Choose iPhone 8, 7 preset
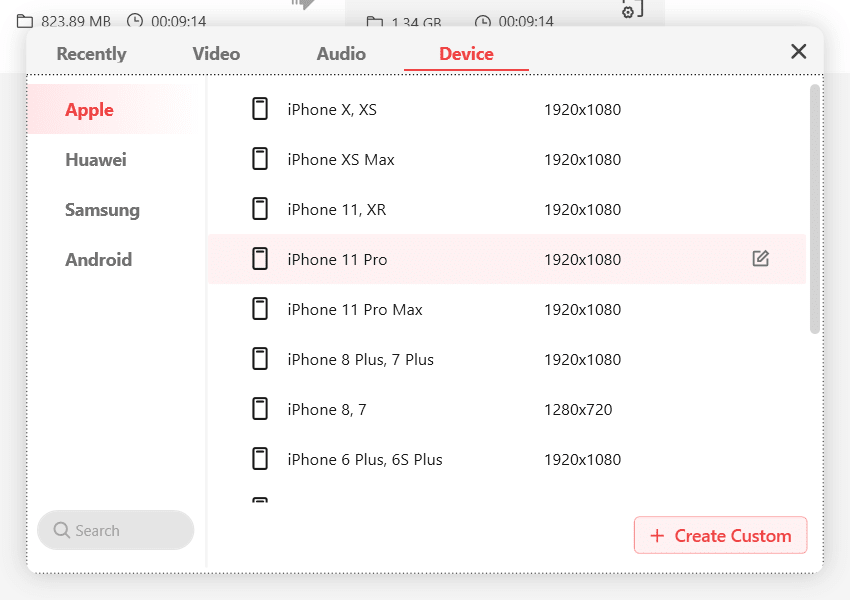Image resolution: width=850 pixels, height=600 pixels. (507, 409)
